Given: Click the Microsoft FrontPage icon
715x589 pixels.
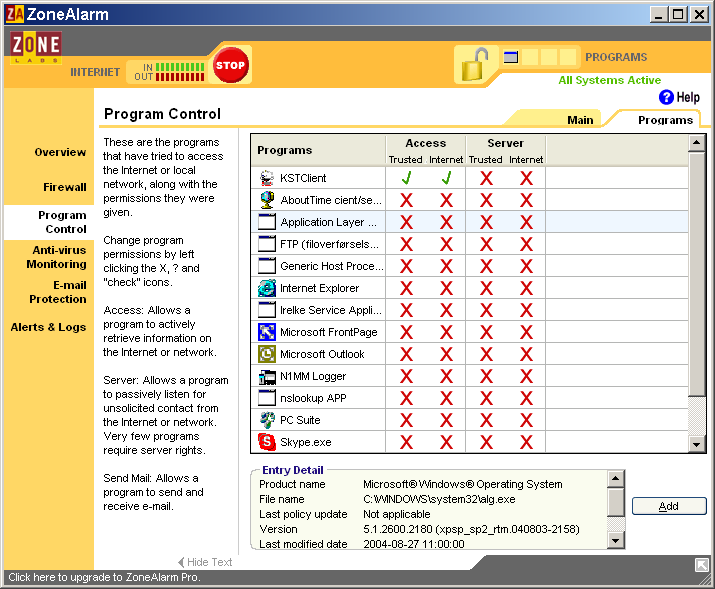Looking at the screenshot, I should [x=267, y=332].
